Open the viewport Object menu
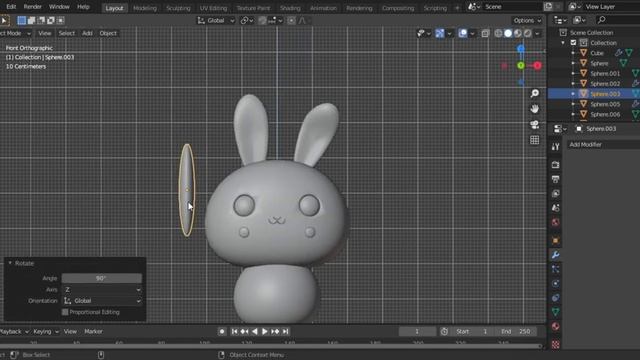The image size is (640, 360). click(x=108, y=33)
